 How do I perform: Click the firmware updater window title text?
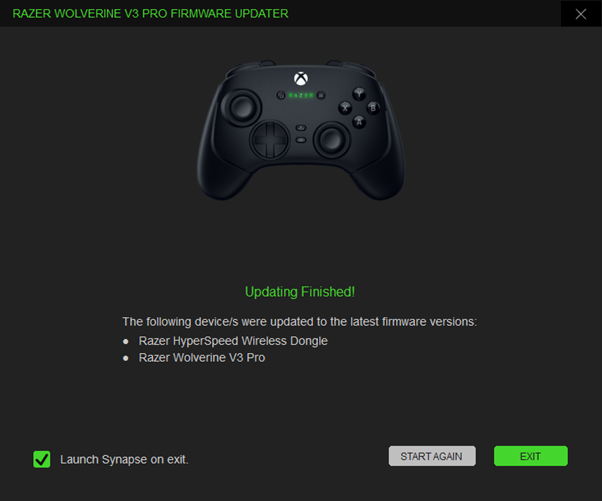(150, 14)
